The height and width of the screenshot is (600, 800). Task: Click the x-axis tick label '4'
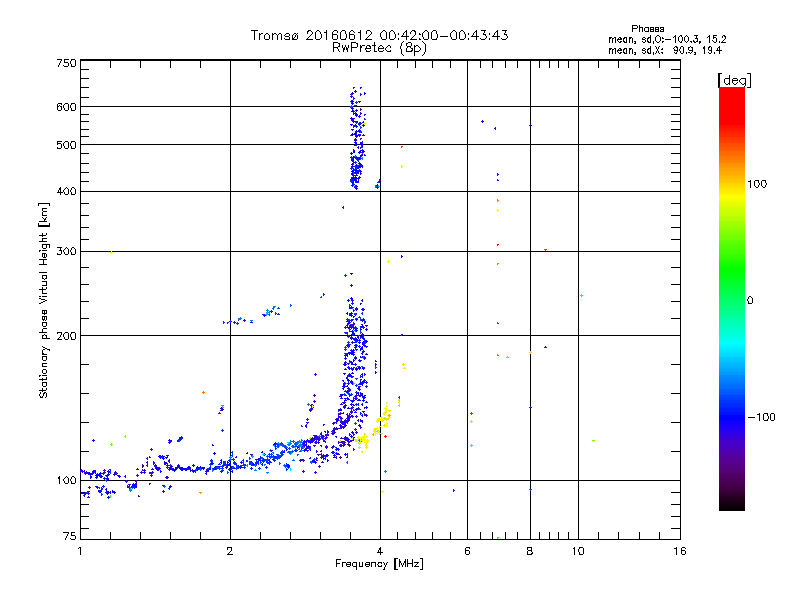tap(380, 551)
